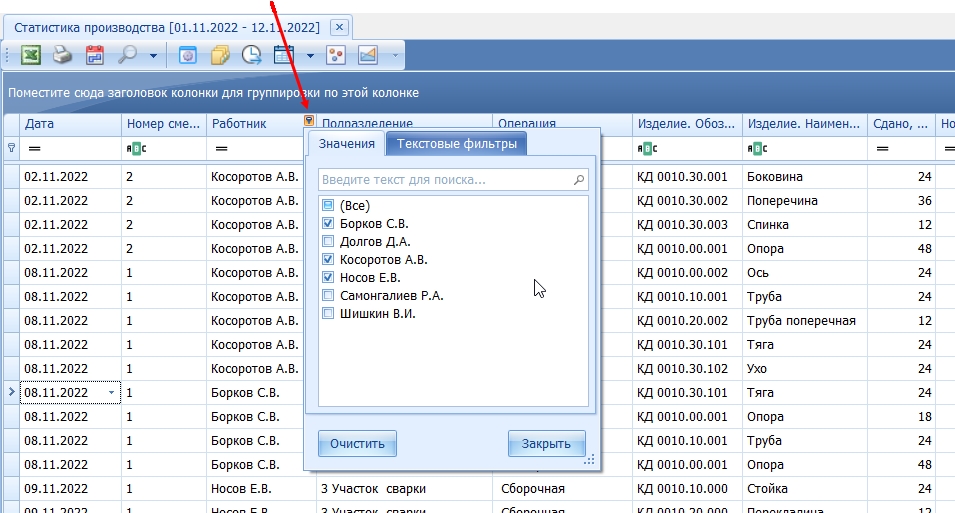Click ABC operator under Изделие. Наименование
Screen dimensions: 955x513
(x=758, y=149)
